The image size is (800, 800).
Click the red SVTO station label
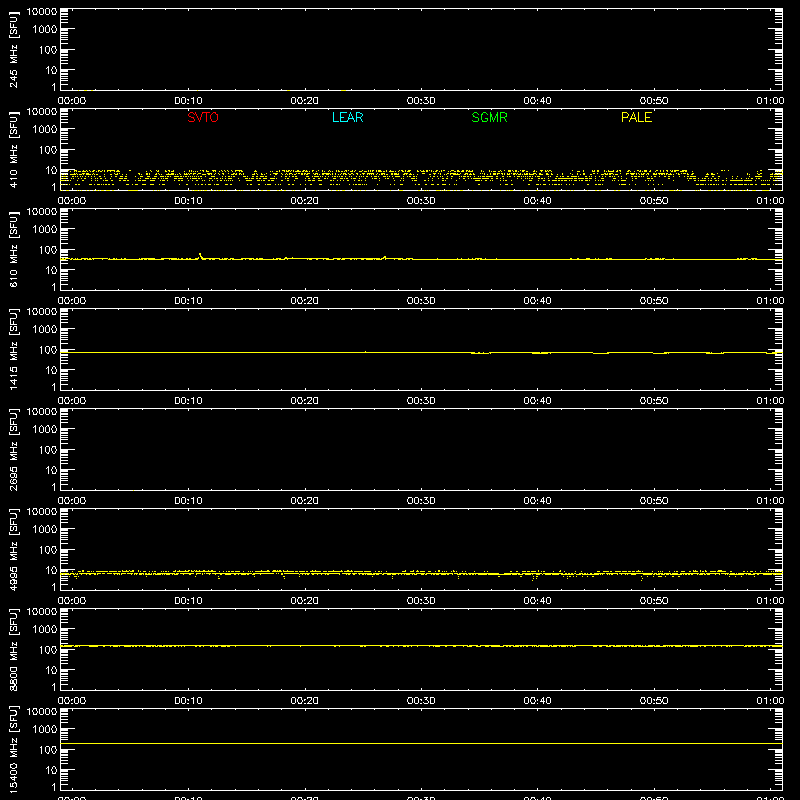[203, 117]
